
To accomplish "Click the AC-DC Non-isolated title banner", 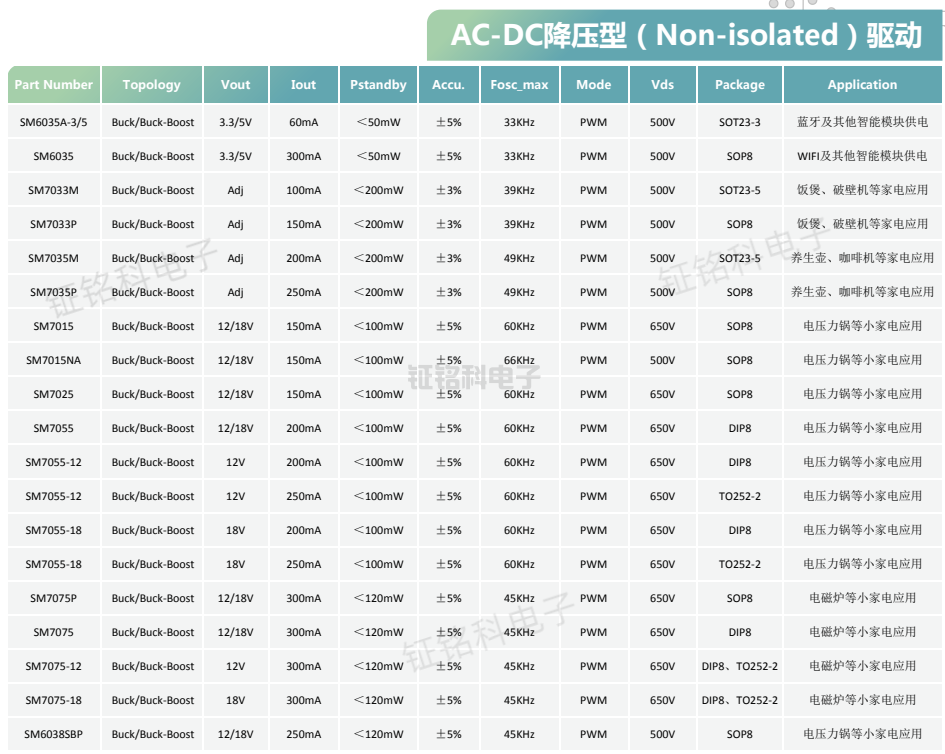I will (x=685, y=35).
